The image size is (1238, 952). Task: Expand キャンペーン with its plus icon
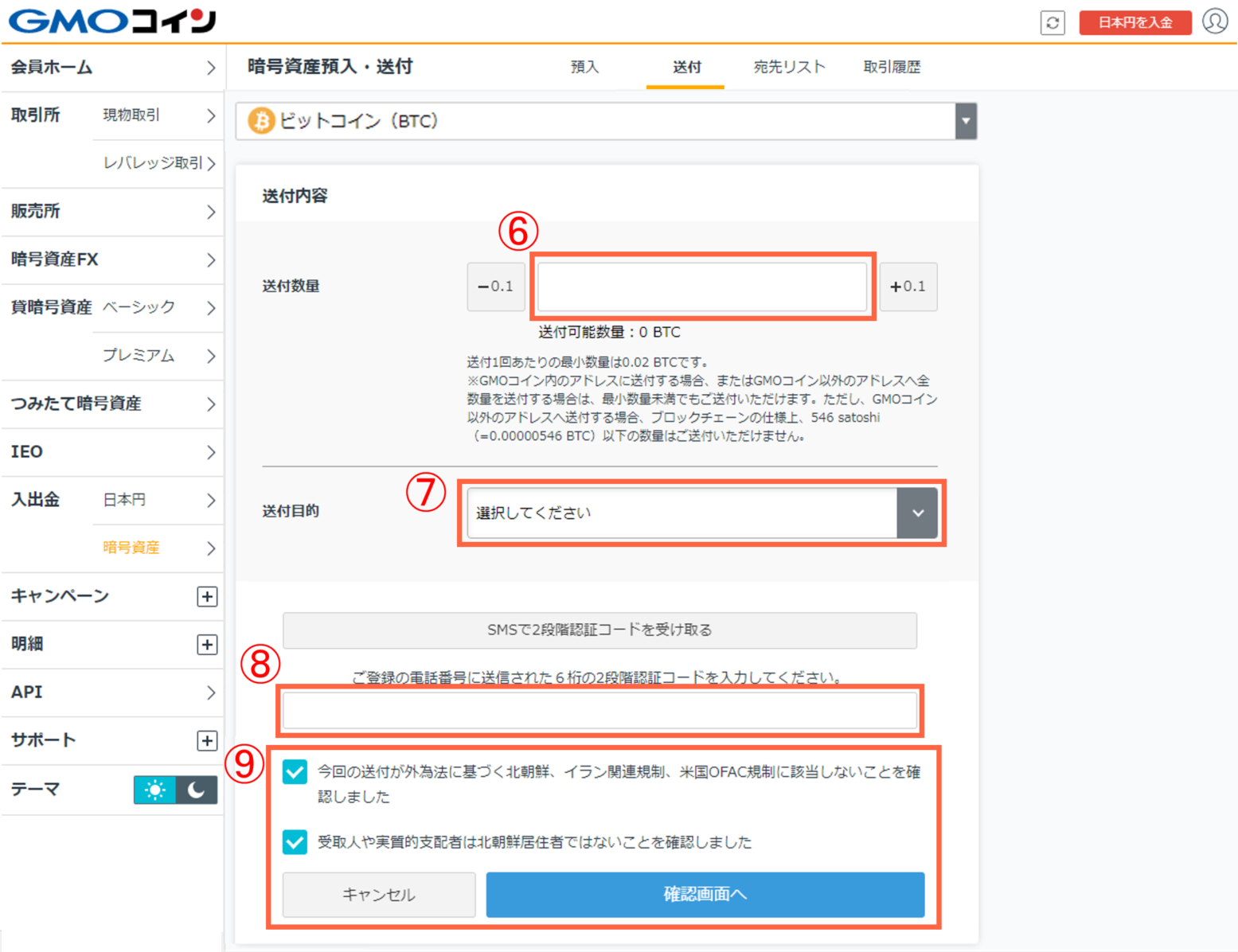click(207, 596)
